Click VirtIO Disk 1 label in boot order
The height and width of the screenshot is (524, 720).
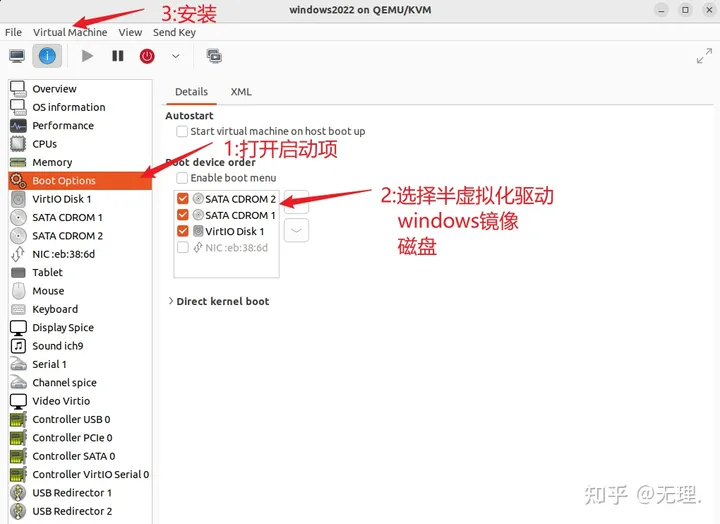tap(235, 231)
